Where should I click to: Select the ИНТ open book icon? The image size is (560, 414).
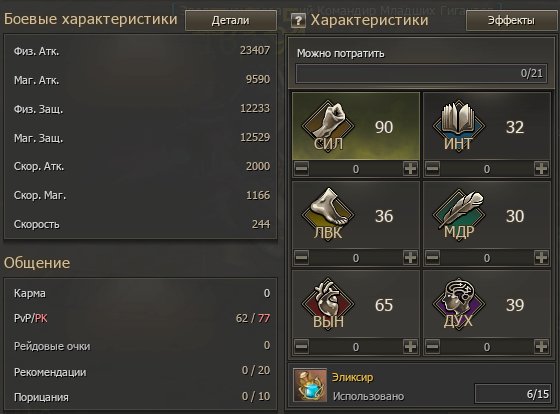tap(459, 126)
